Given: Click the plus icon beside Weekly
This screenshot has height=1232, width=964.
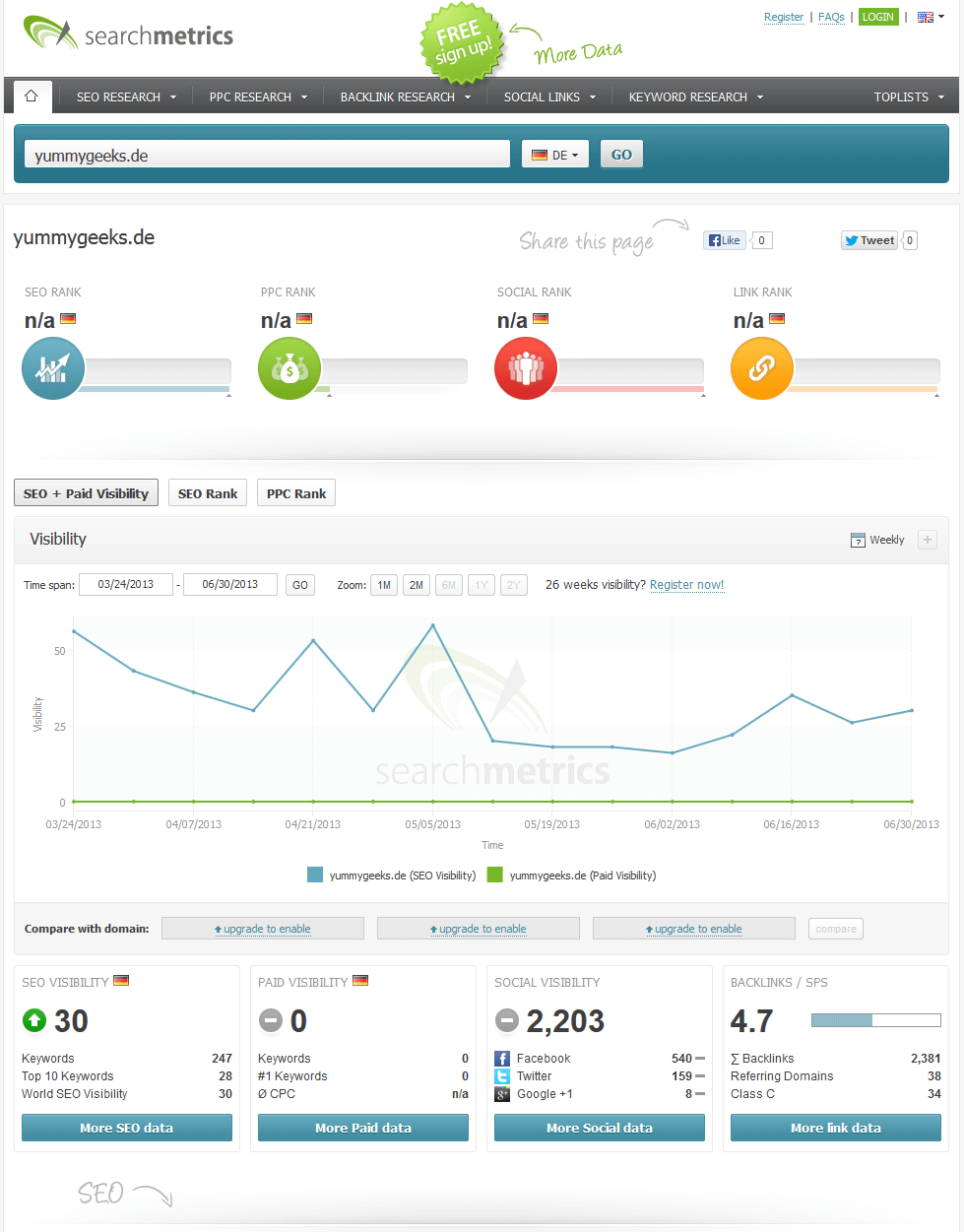Looking at the screenshot, I should point(928,540).
